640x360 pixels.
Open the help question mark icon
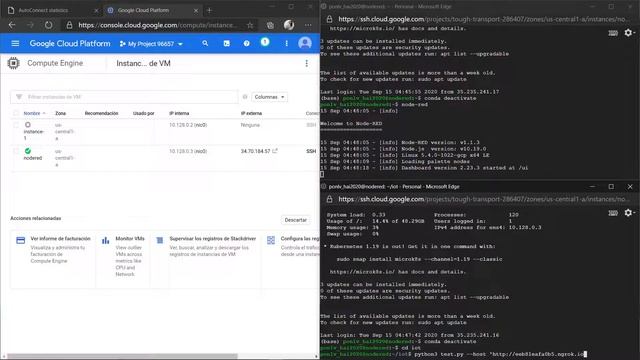tap(247, 43)
